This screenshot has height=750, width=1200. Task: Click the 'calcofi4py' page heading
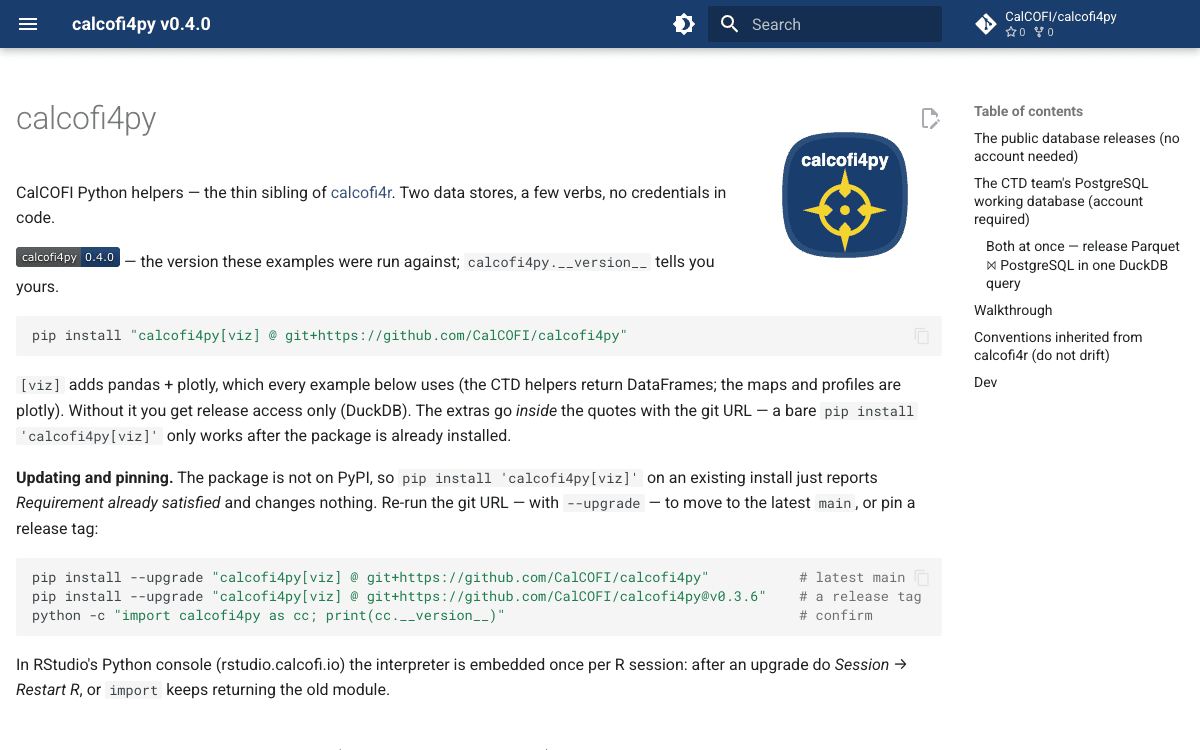86,119
